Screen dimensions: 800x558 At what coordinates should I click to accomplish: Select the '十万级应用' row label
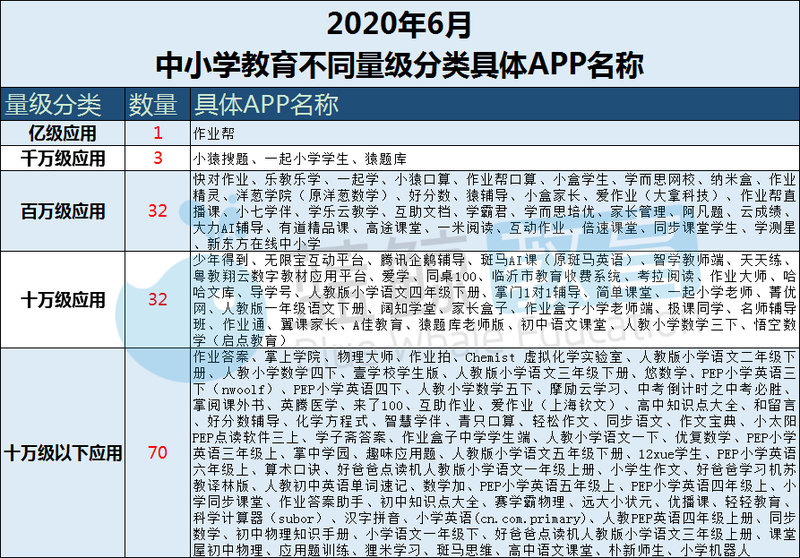pos(63,299)
